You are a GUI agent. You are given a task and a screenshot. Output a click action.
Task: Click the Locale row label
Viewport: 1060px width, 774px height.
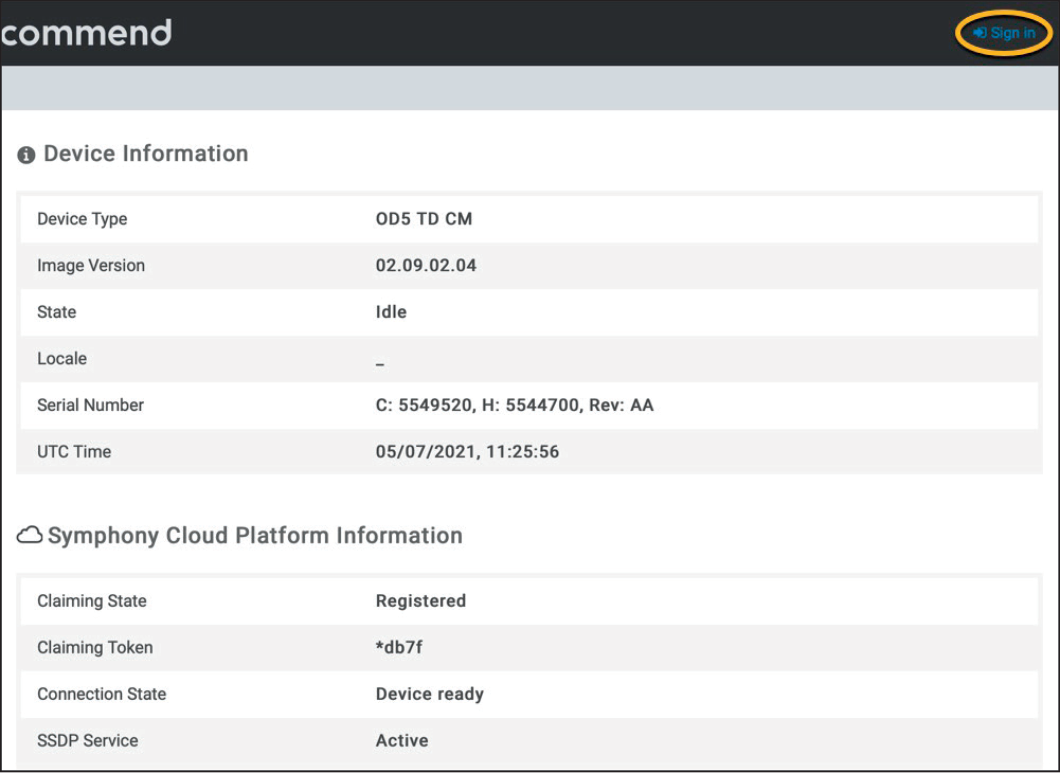pyautogui.click(x=62, y=358)
